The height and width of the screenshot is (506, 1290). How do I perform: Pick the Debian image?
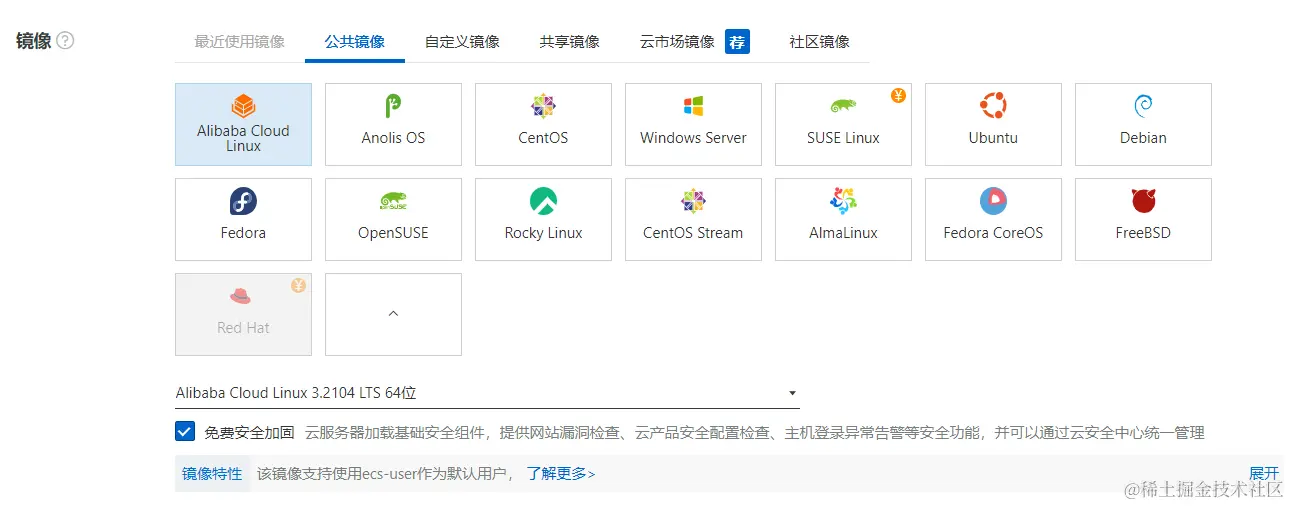pos(1143,124)
